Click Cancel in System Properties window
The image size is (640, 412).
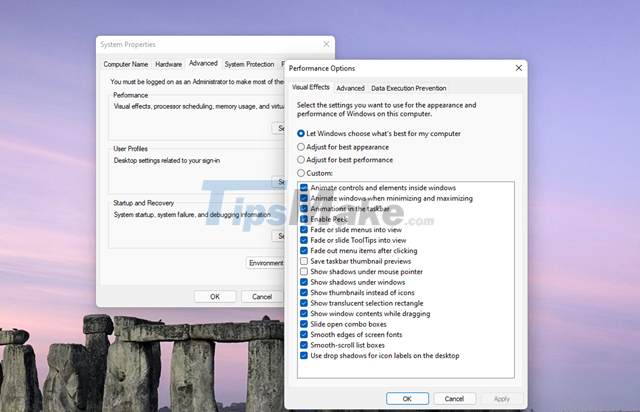262,296
